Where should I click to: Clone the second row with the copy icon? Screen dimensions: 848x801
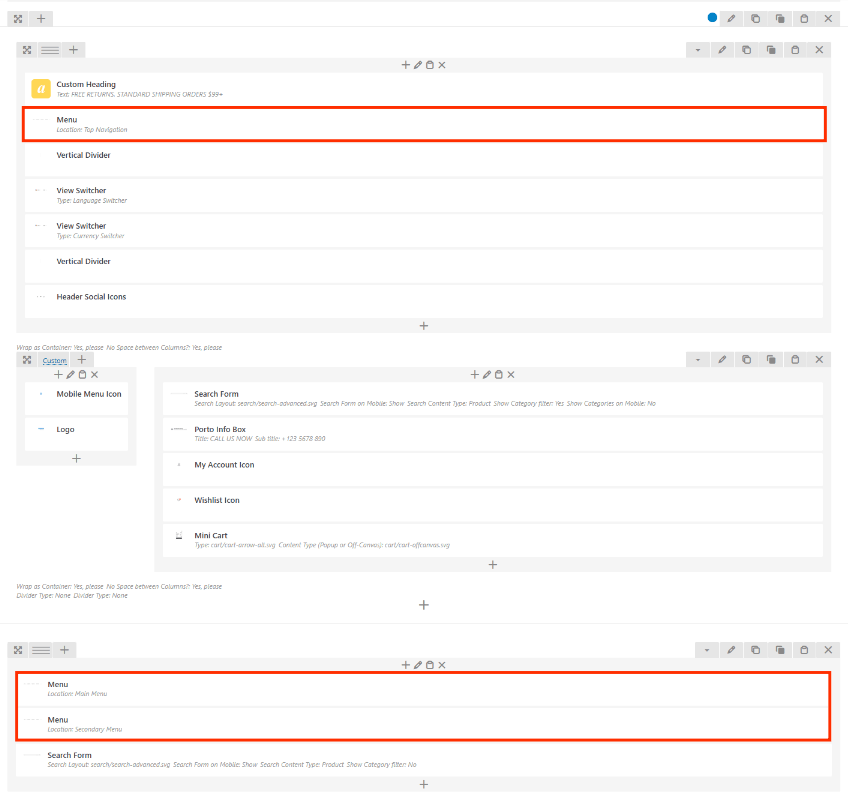click(747, 359)
